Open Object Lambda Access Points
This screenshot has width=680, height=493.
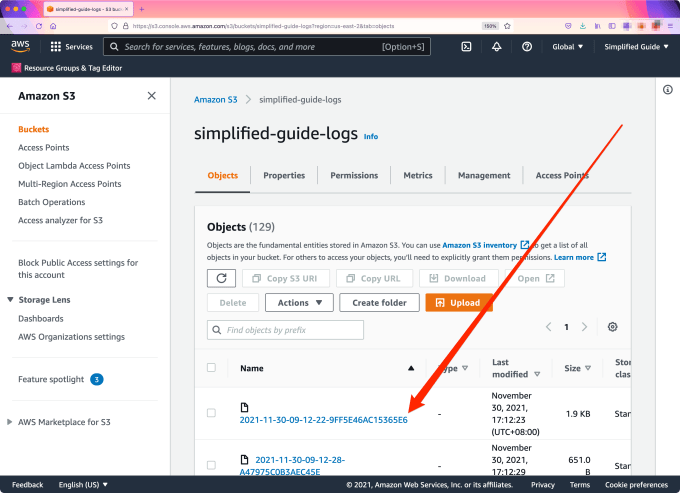(x=74, y=166)
